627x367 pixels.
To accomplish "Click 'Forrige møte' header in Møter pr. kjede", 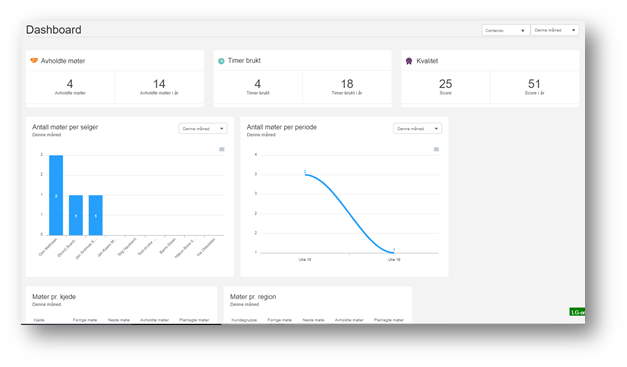I will coord(85,320).
